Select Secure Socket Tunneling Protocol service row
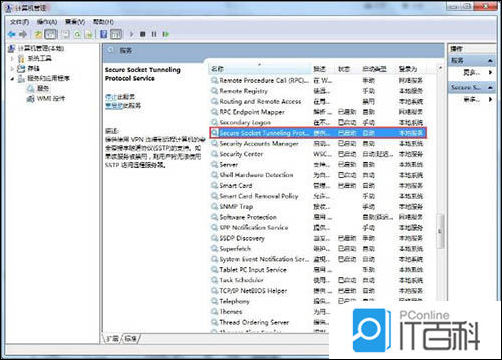Viewport: 502px width, 360px height. pos(317,133)
